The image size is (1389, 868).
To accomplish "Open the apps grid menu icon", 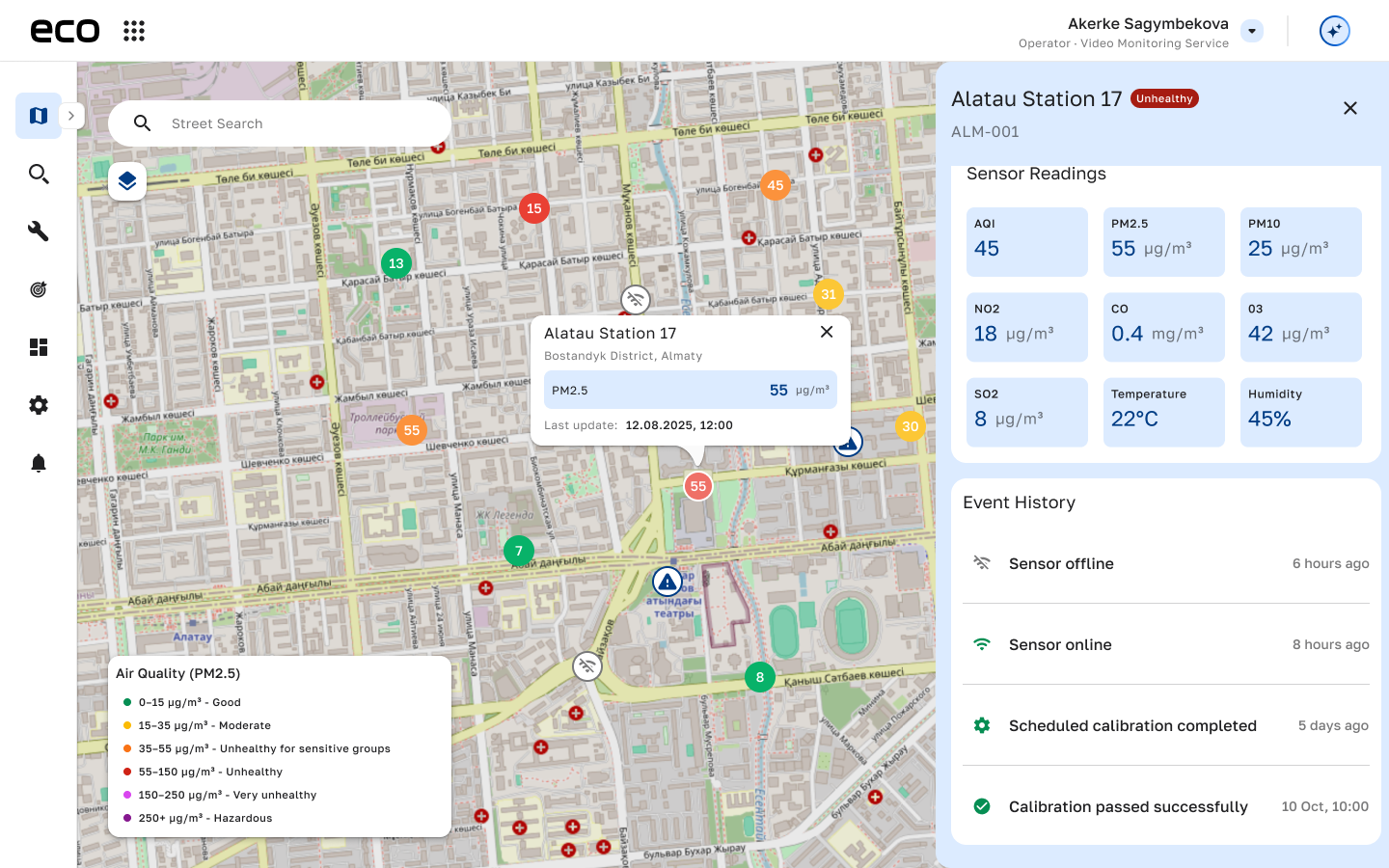I will point(134,31).
